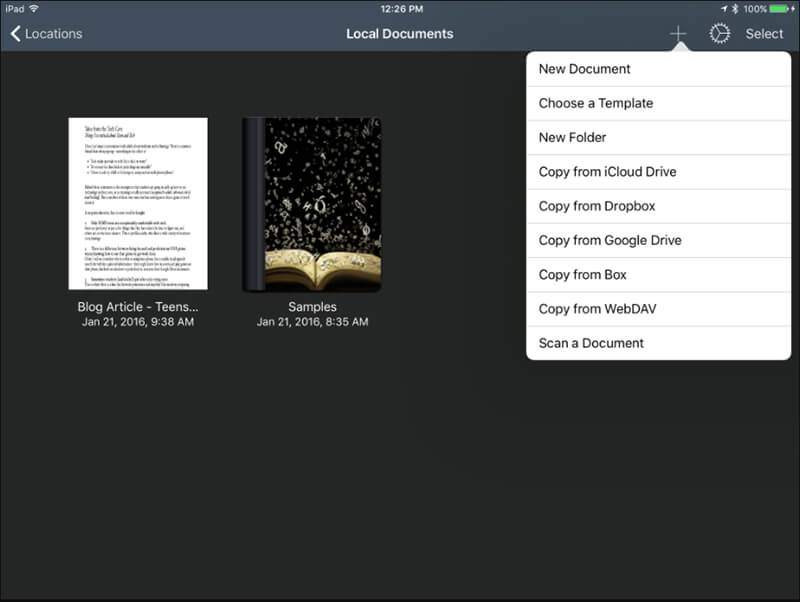Tap the back chevron next to Locations
800x602 pixels.
point(14,32)
